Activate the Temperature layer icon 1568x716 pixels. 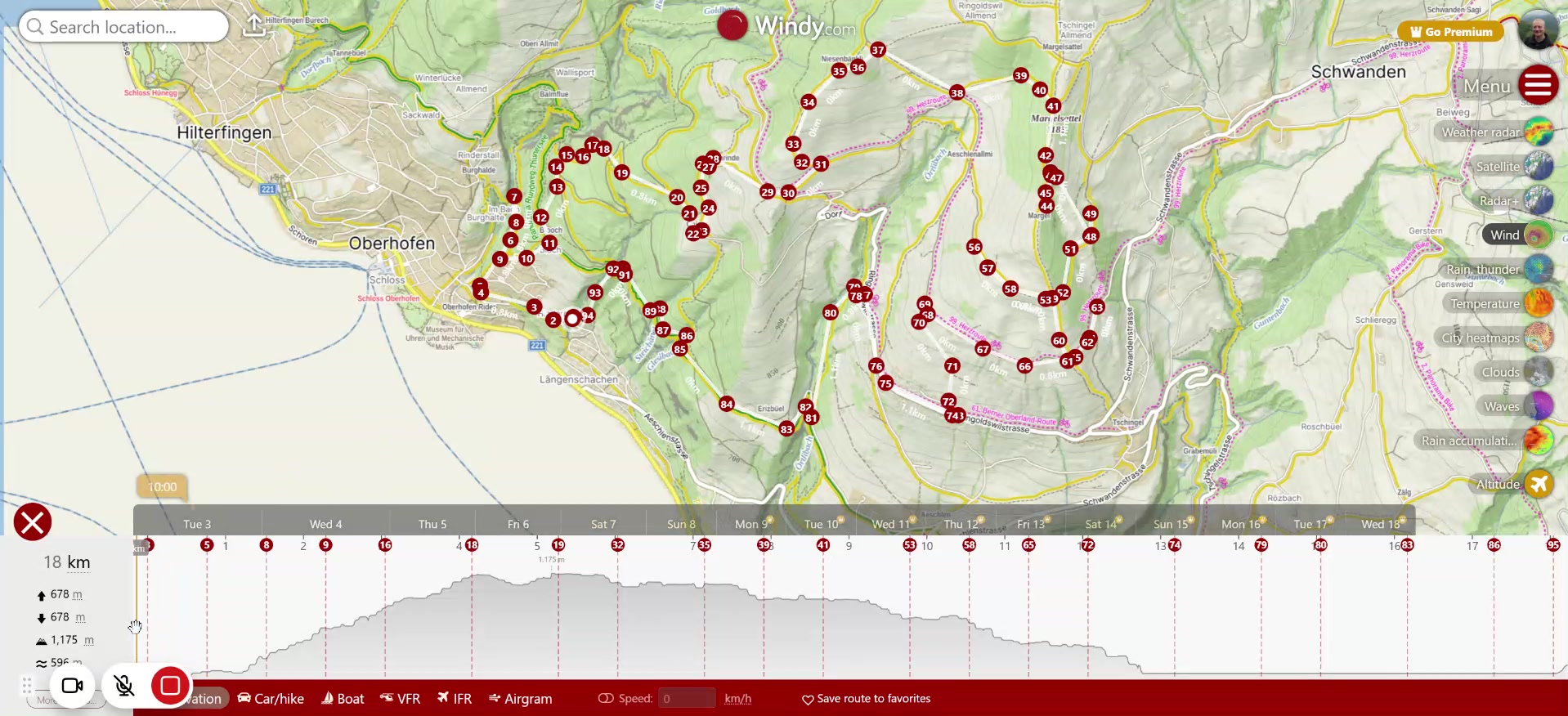1538,303
